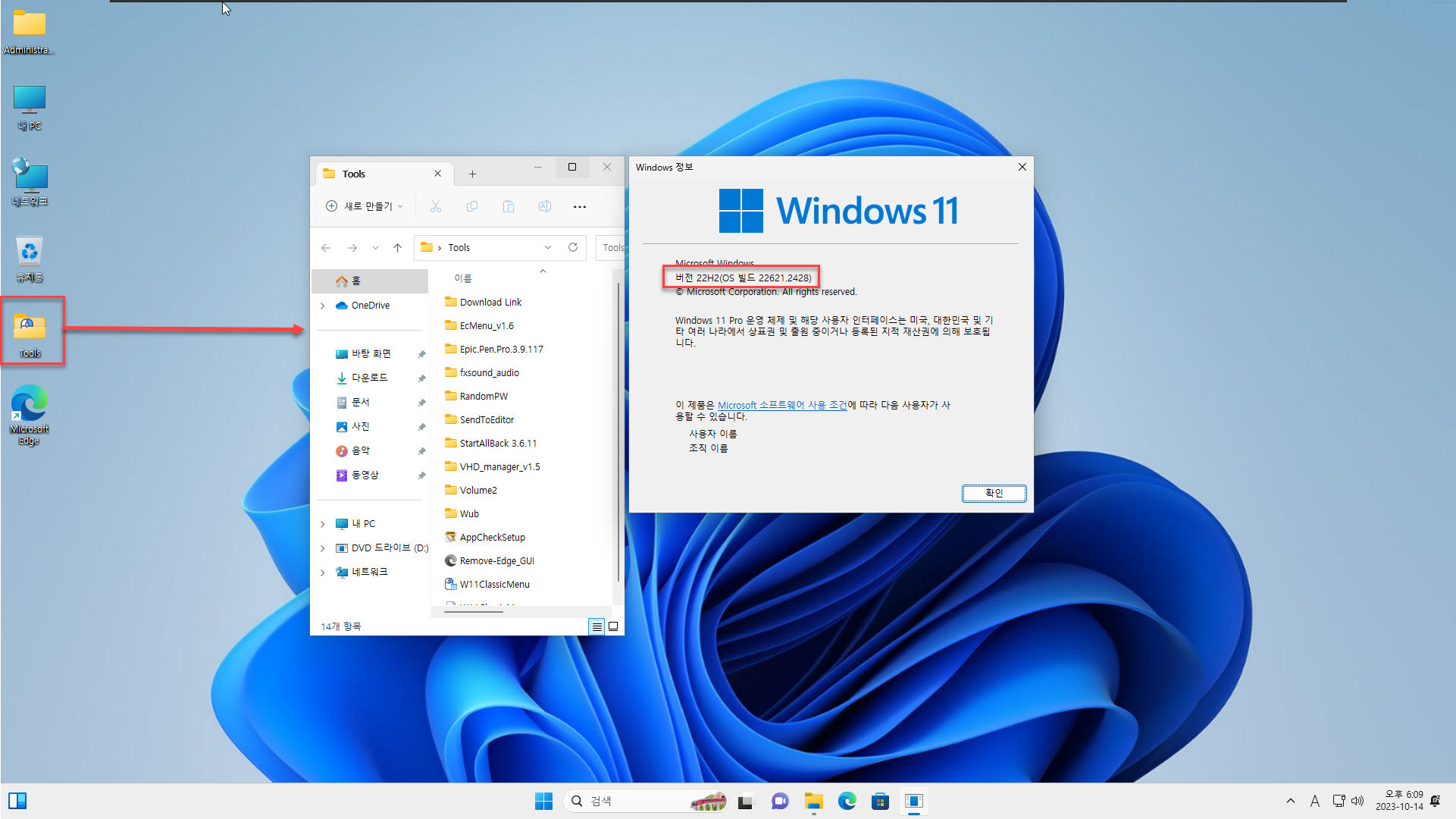Click the Cut scissors icon in Explorer toolbar
This screenshot has height=819, width=1456.
pos(435,206)
